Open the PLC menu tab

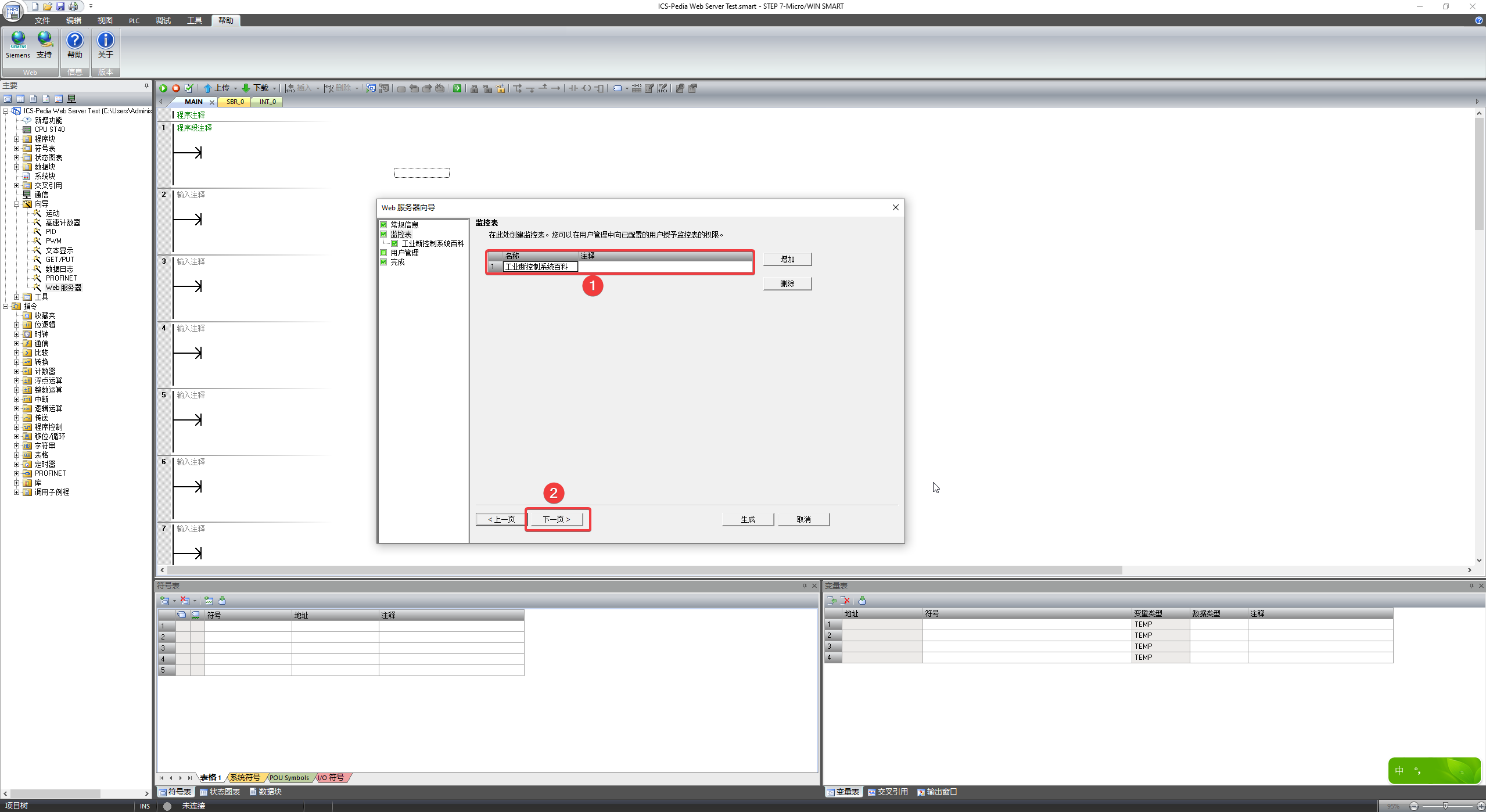[x=134, y=20]
